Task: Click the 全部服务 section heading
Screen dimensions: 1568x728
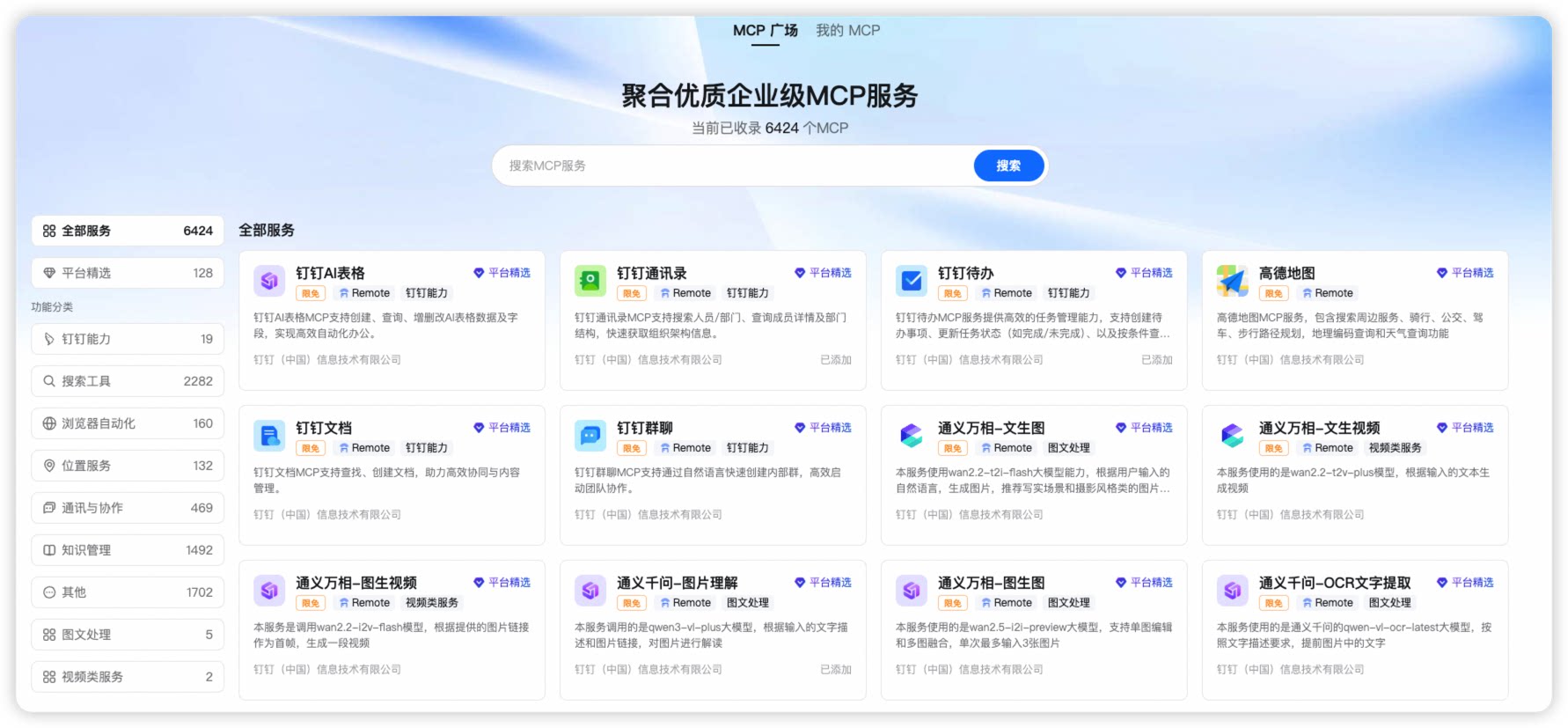Action: pyautogui.click(x=267, y=231)
